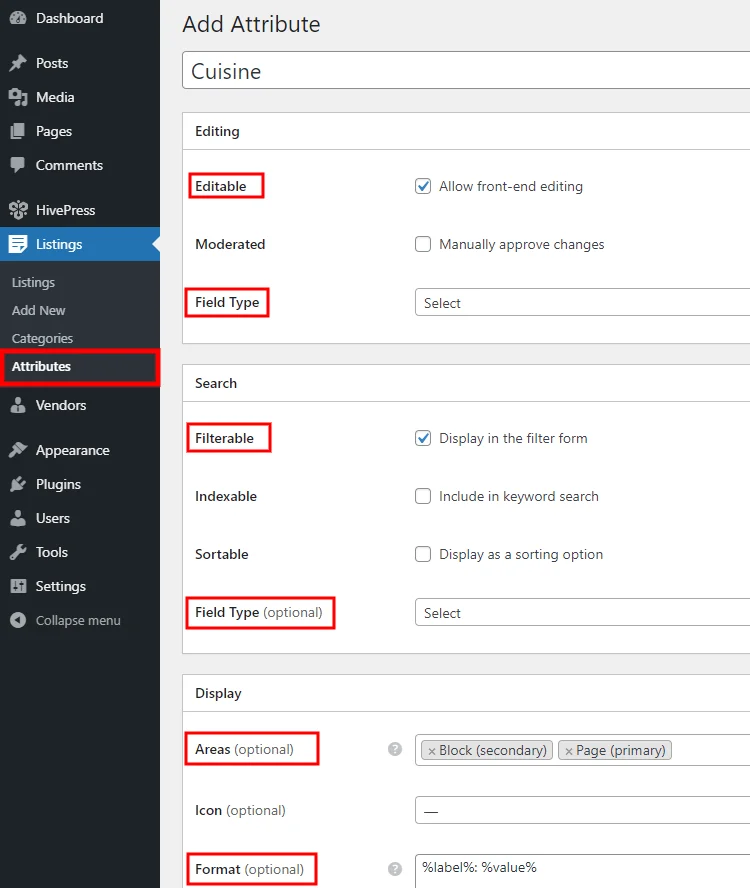Click the Pages icon in sidebar

coord(20,131)
